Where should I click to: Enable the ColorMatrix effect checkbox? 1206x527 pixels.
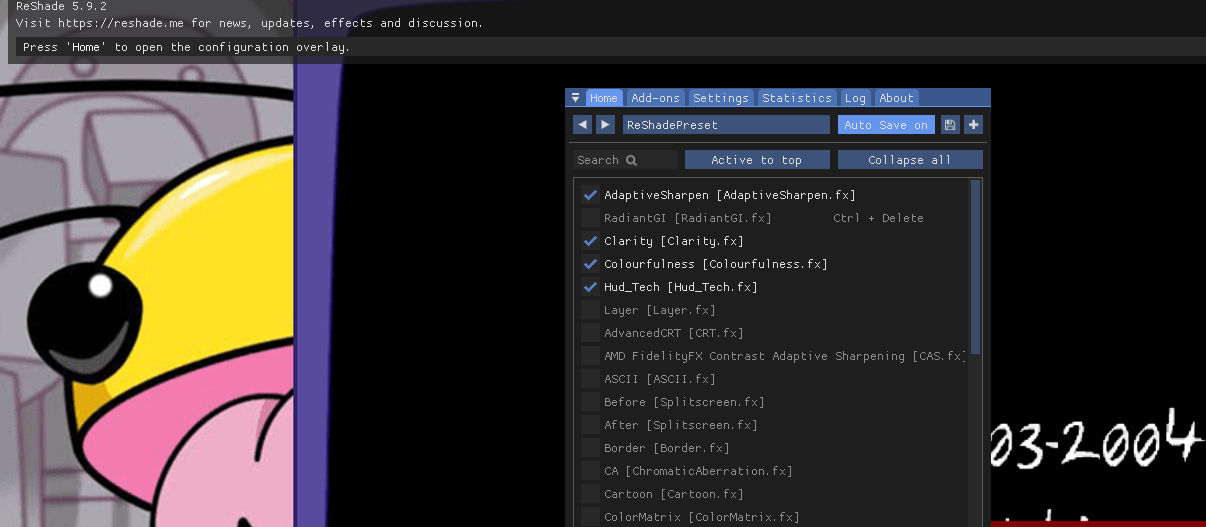[590, 517]
